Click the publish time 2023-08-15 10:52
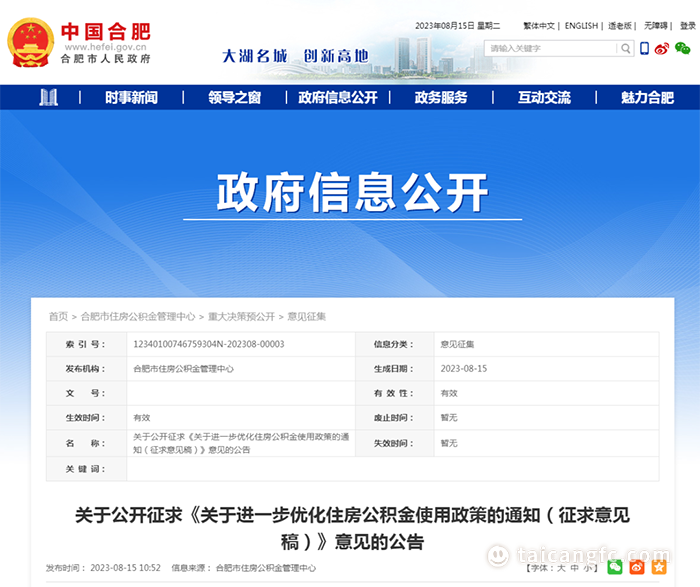The image size is (700, 587). click(125, 568)
